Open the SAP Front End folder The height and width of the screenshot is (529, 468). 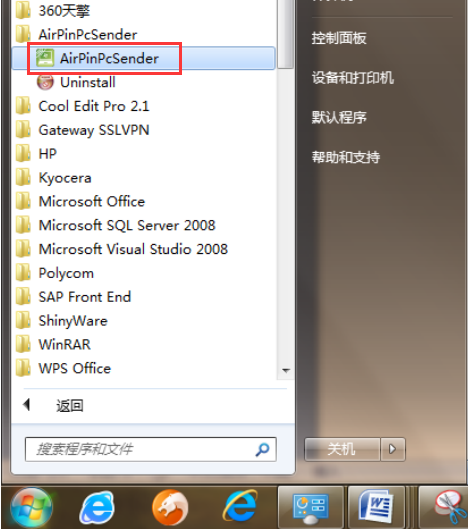click(x=73, y=297)
